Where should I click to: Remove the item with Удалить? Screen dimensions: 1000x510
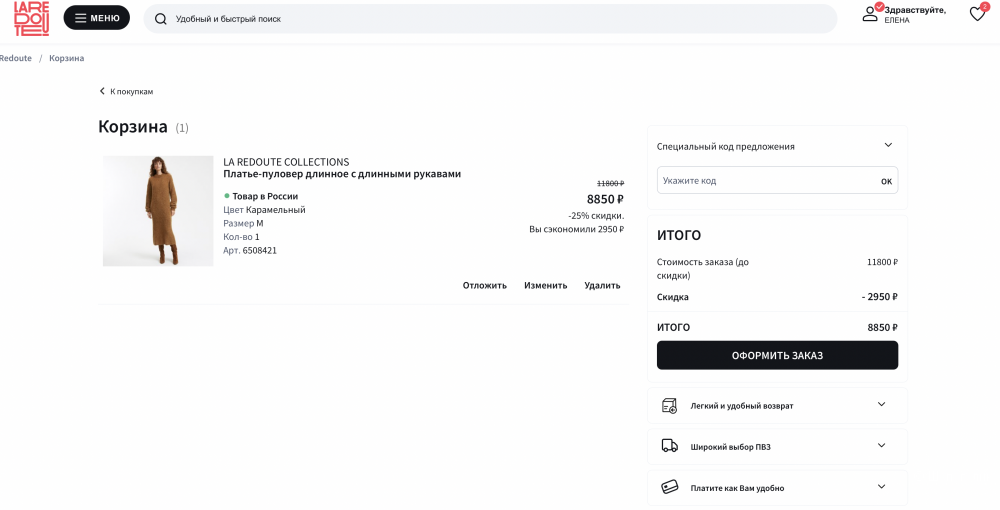(x=602, y=285)
